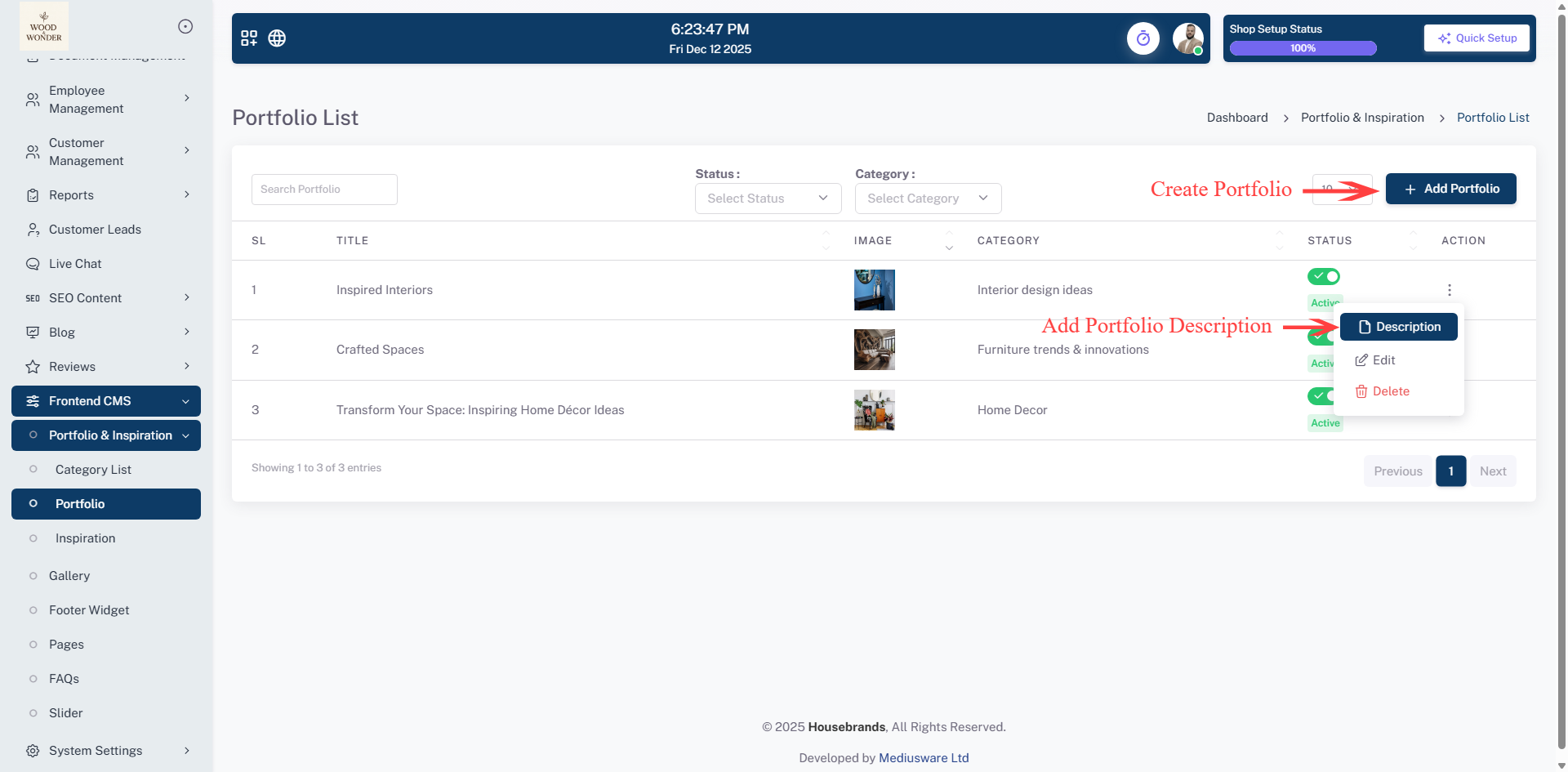Open the Mediusware Ltd footer link
Screen dimensions: 1568x772
point(924,758)
